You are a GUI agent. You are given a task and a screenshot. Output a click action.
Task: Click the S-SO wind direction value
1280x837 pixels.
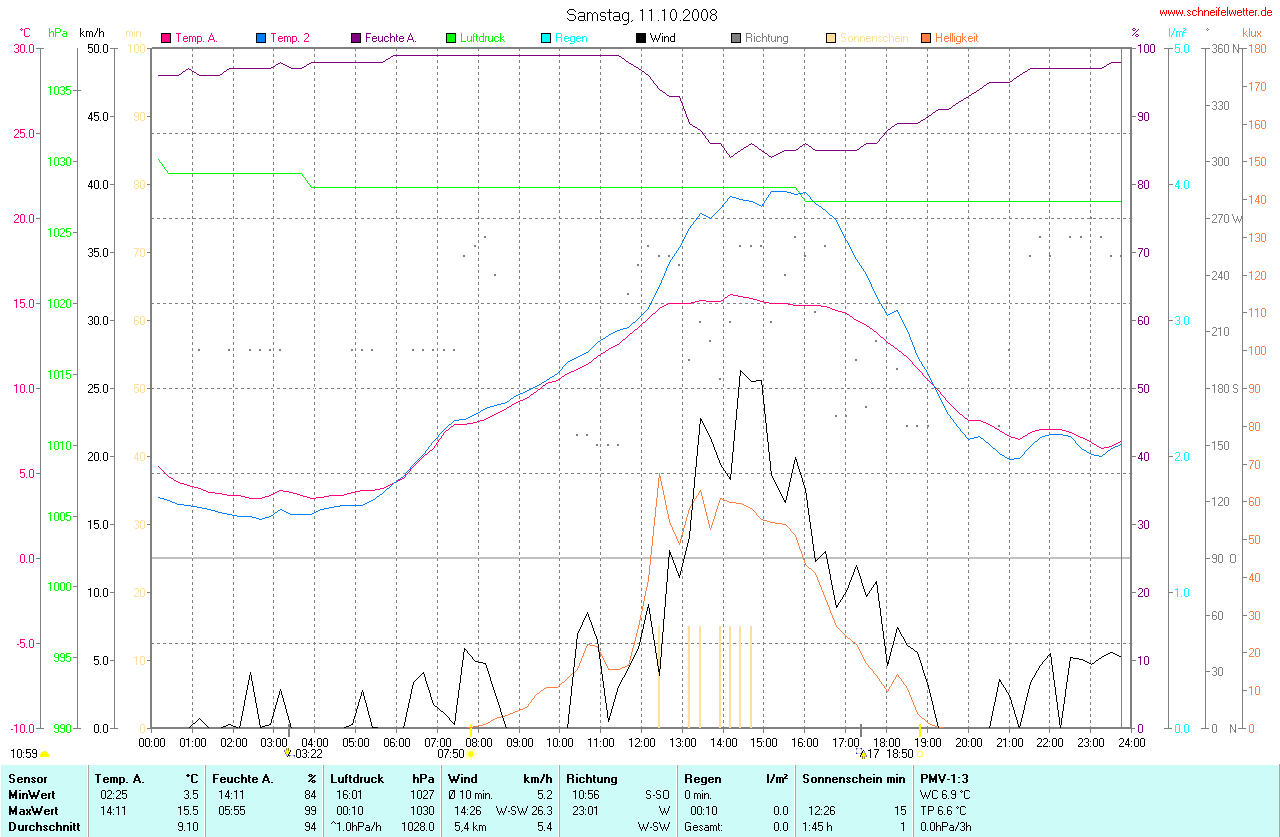(655, 794)
